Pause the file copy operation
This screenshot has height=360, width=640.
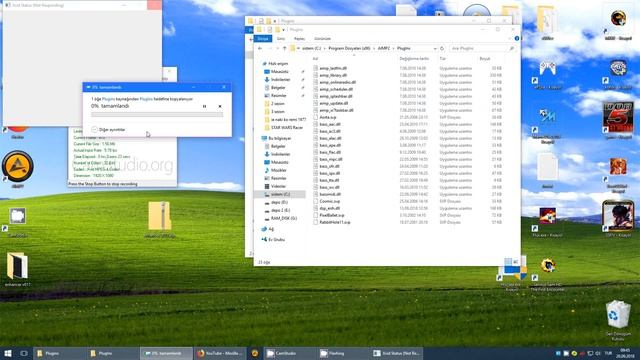[x=204, y=106]
